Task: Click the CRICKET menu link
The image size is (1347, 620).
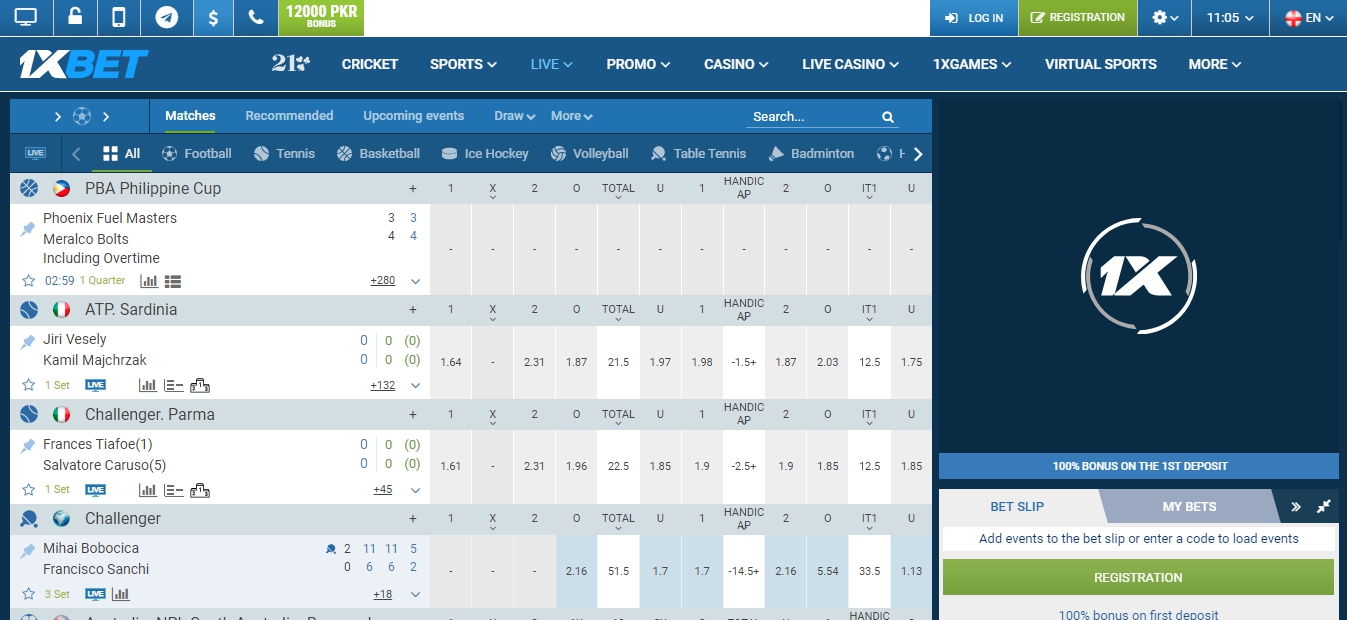Action: 370,64
